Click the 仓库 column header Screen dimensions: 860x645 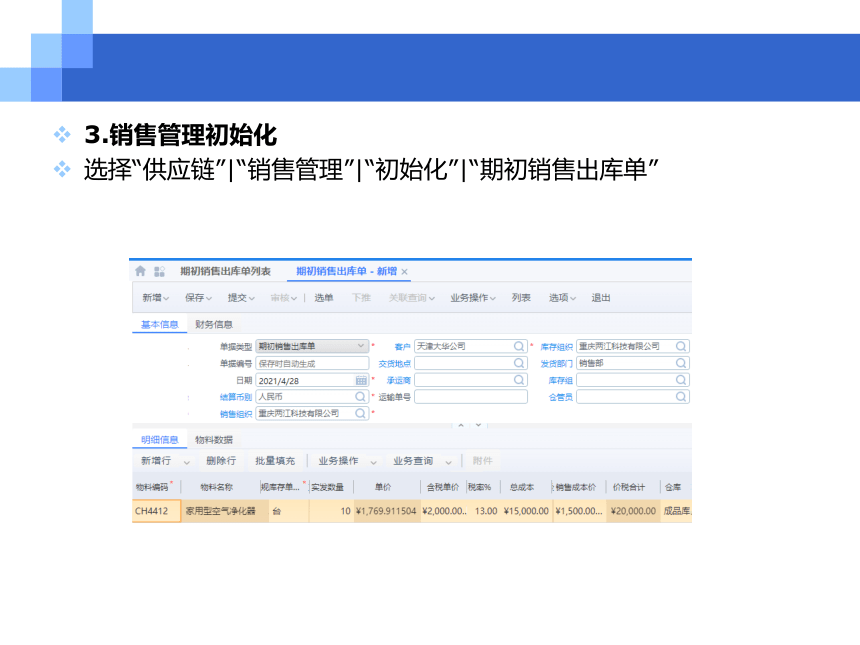tap(673, 487)
